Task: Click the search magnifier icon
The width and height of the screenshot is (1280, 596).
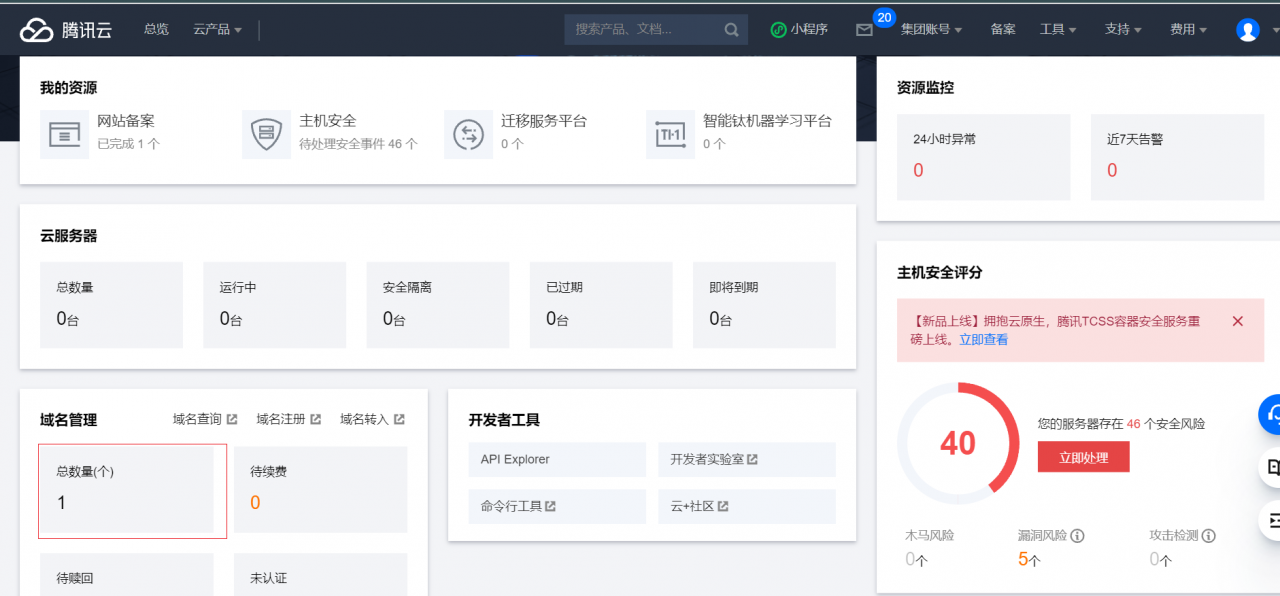Action: click(x=730, y=29)
